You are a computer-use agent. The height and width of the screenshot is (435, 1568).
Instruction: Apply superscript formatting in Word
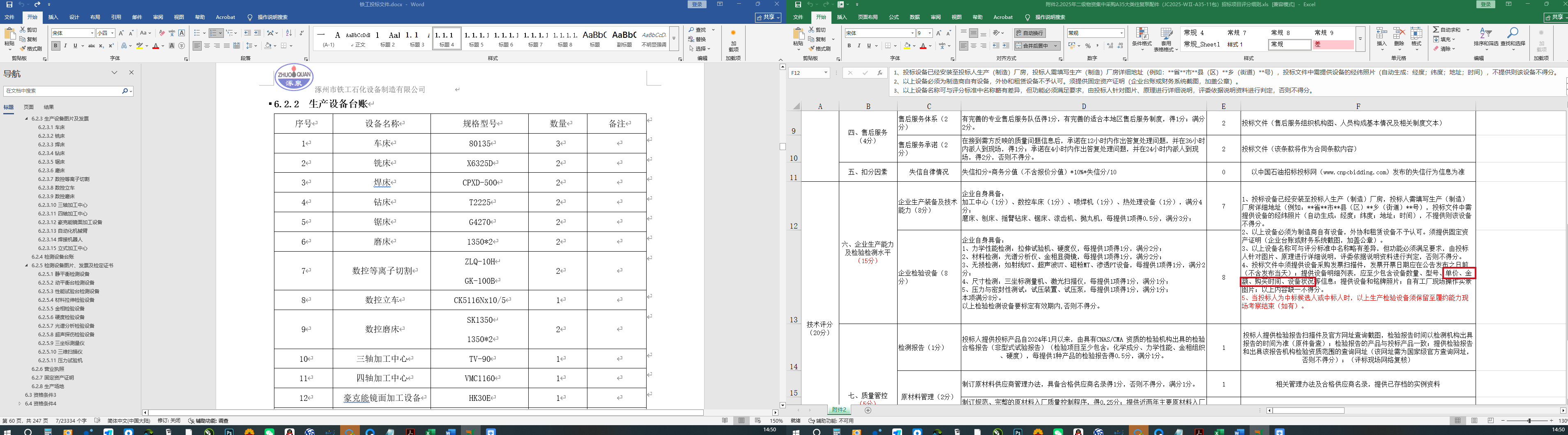pos(111,46)
